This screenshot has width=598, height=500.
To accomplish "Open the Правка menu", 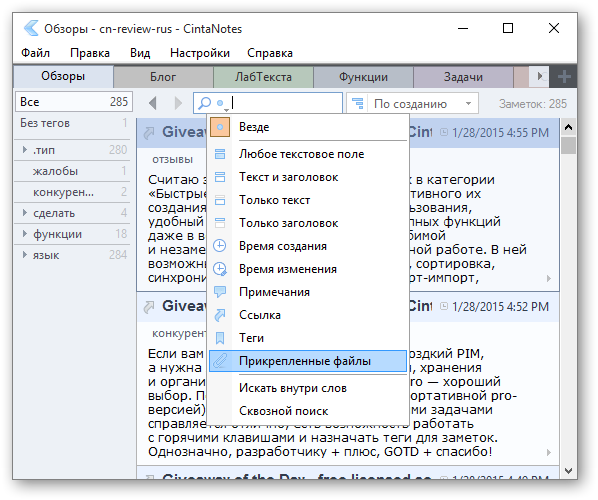I will pos(90,53).
